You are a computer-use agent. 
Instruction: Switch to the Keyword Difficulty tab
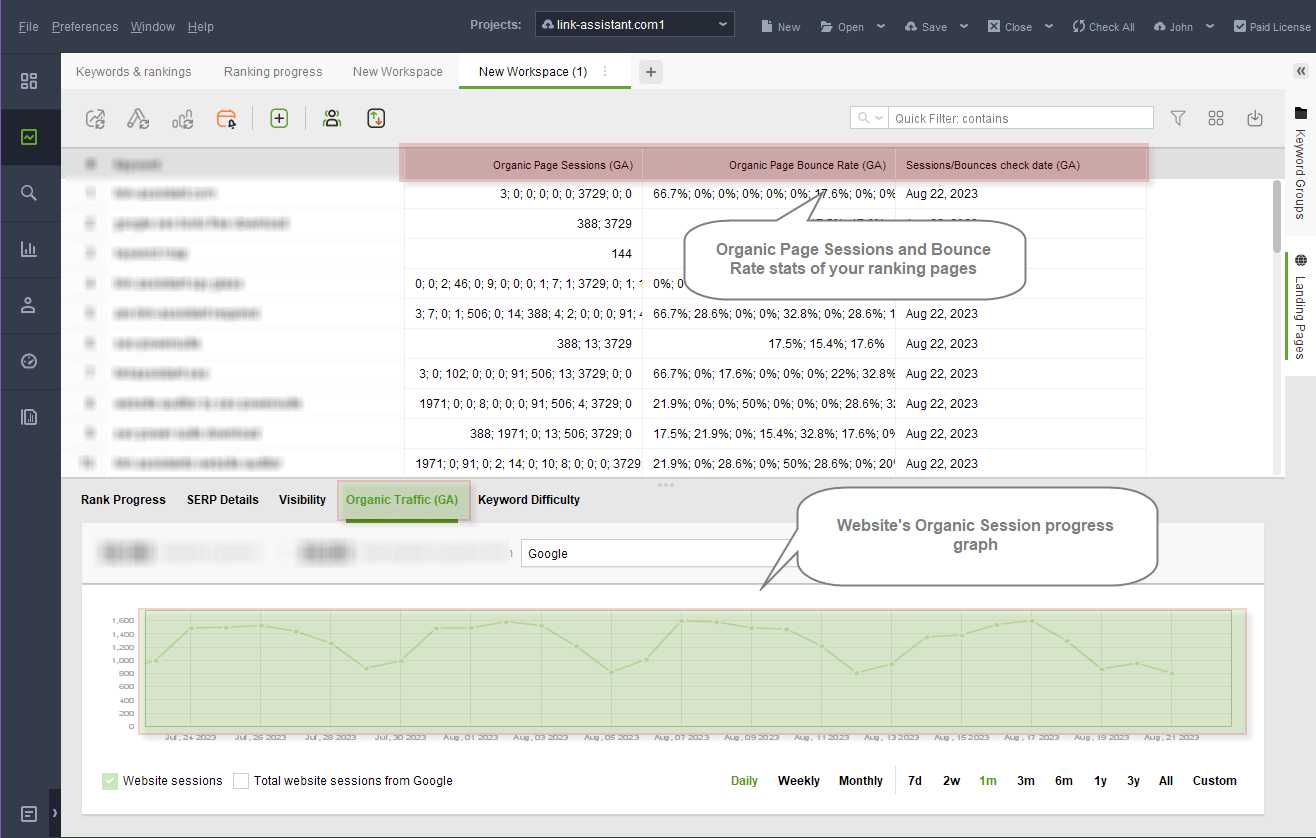[529, 500]
